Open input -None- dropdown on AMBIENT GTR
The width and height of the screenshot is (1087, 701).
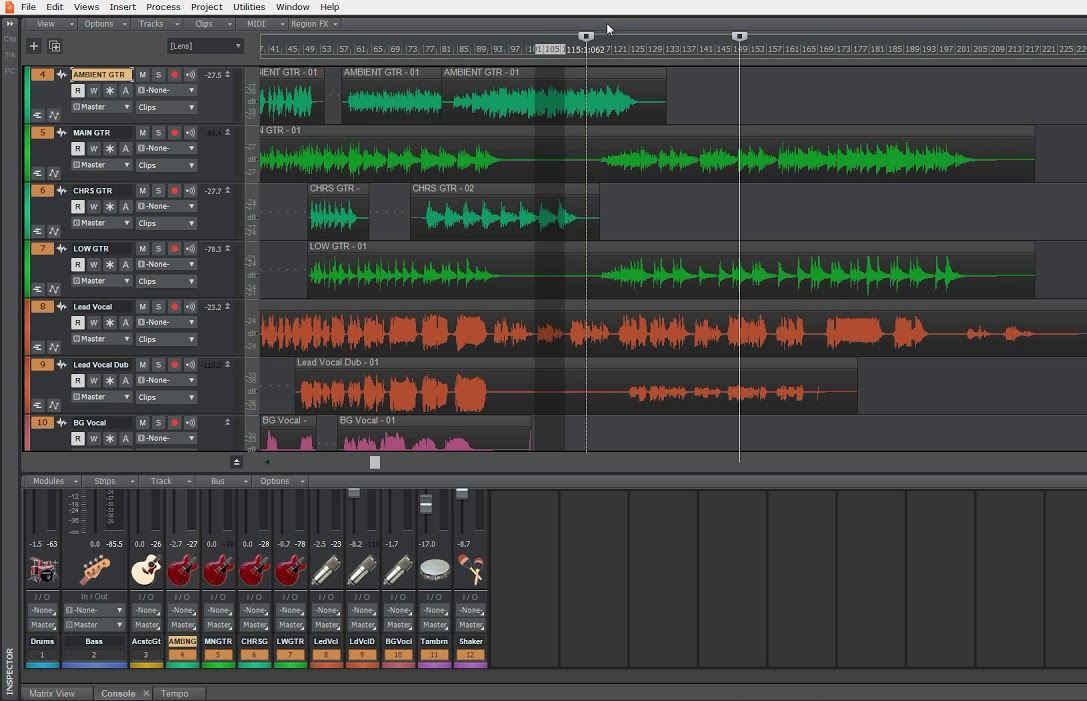point(166,90)
